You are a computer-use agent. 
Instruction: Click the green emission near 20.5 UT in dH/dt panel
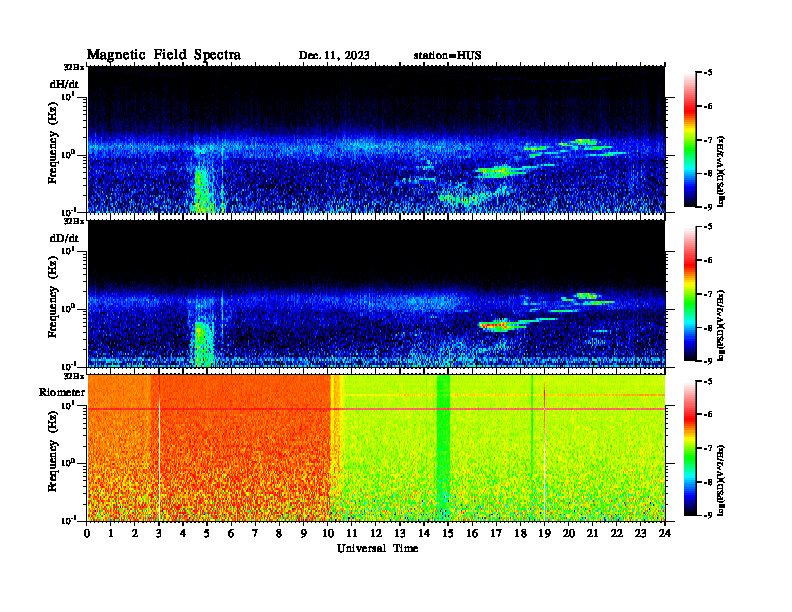pyautogui.click(x=586, y=142)
